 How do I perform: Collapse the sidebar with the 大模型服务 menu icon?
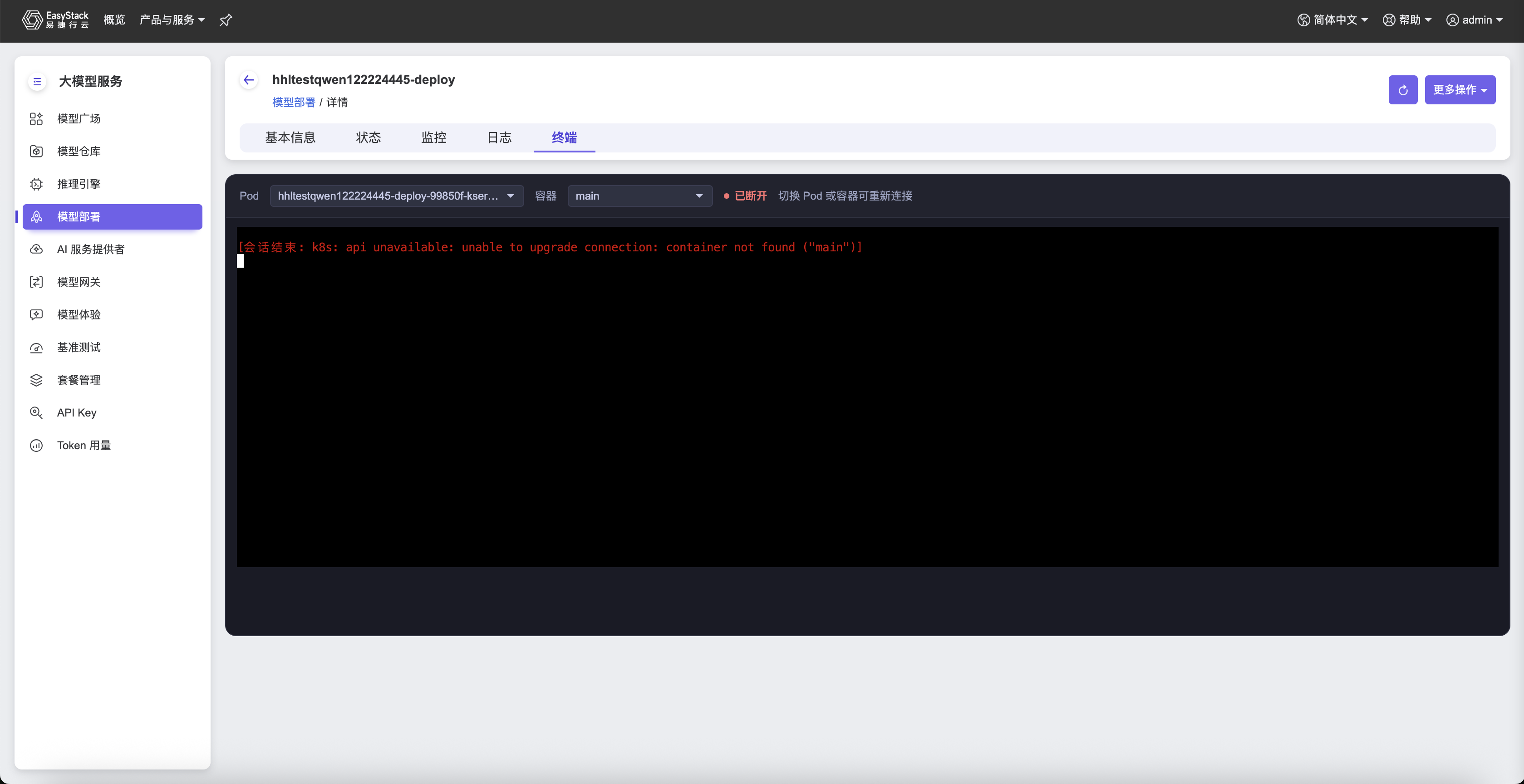pos(37,82)
